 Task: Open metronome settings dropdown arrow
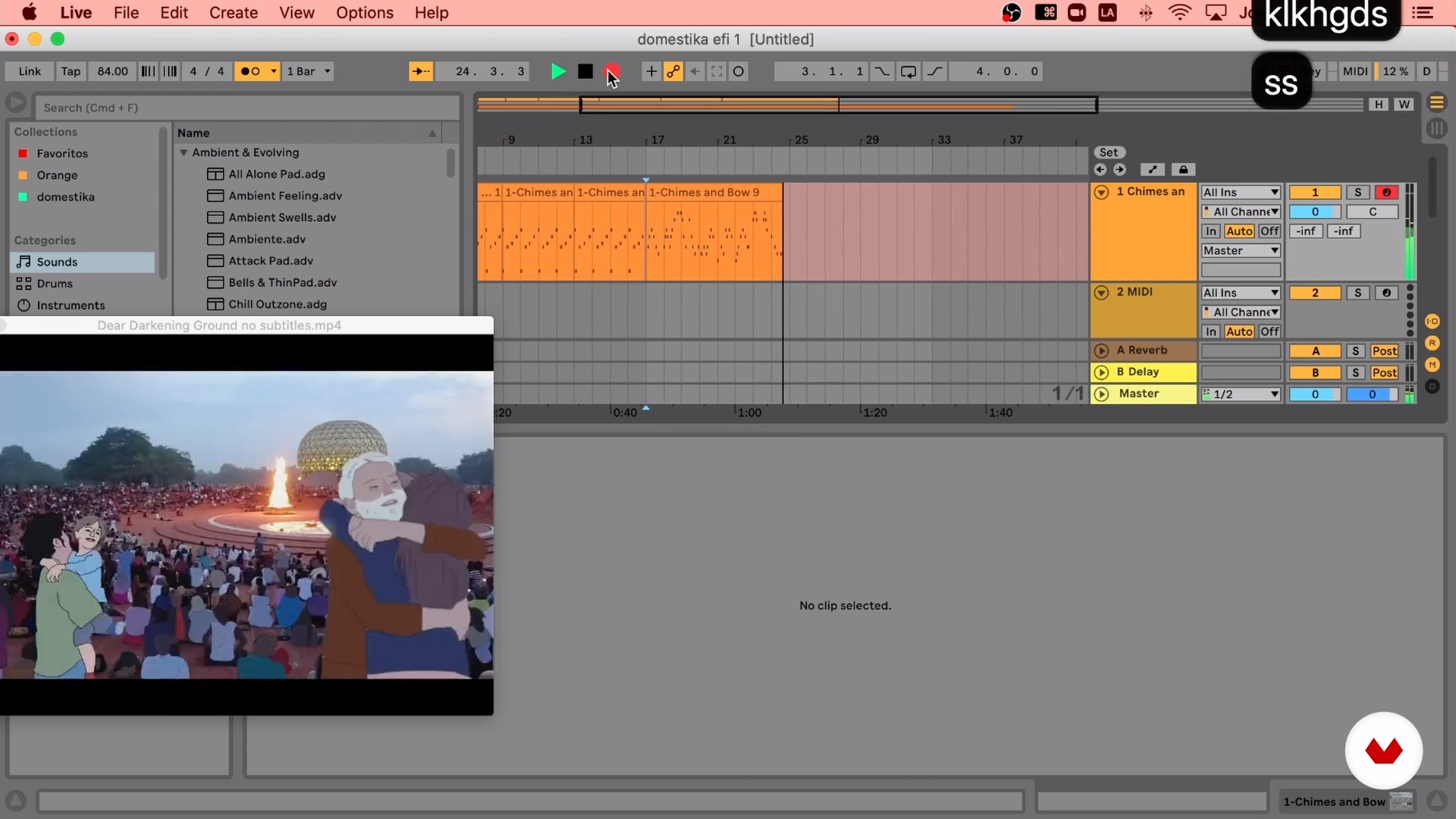click(274, 71)
